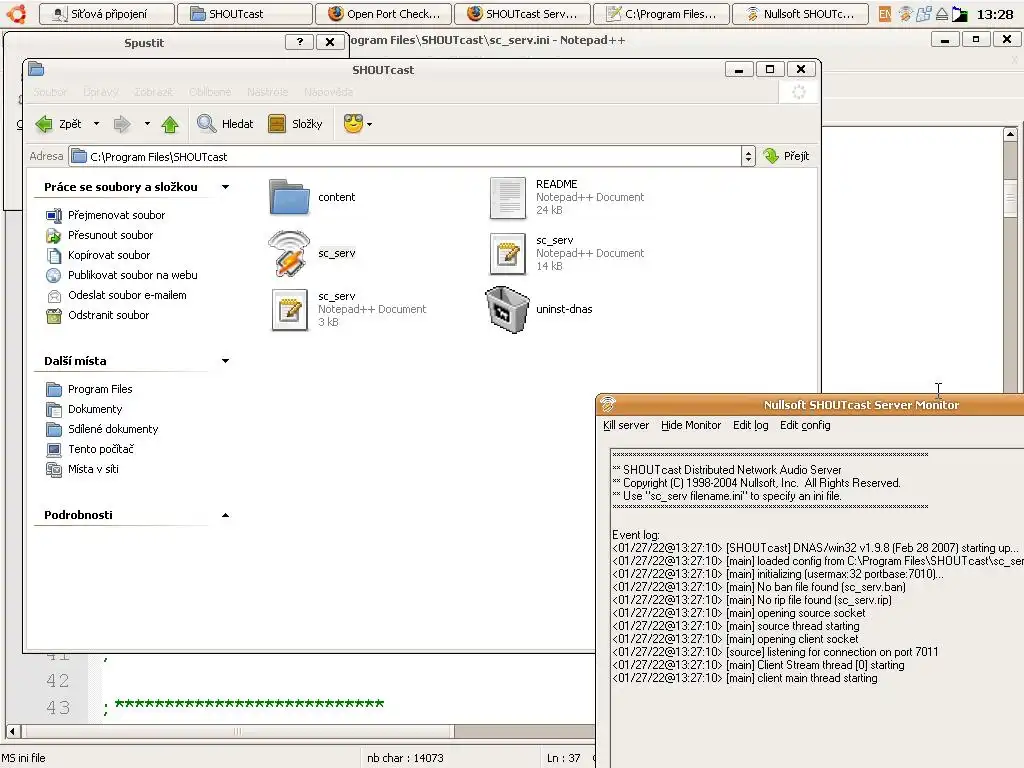Image resolution: width=1024 pixels, height=768 pixels.
Task: Open the address bar dropdown stepper
Action: click(748, 156)
